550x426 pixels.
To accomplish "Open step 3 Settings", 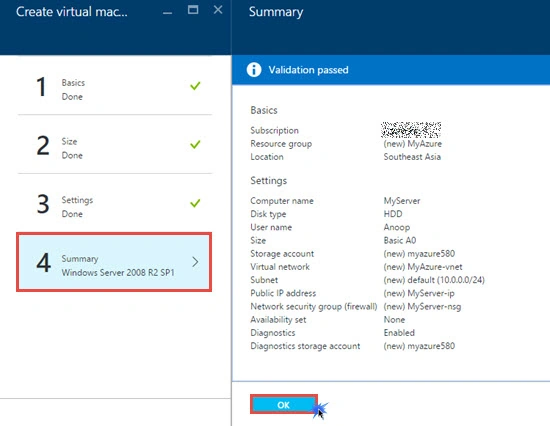I will pyautogui.click(x=114, y=204).
